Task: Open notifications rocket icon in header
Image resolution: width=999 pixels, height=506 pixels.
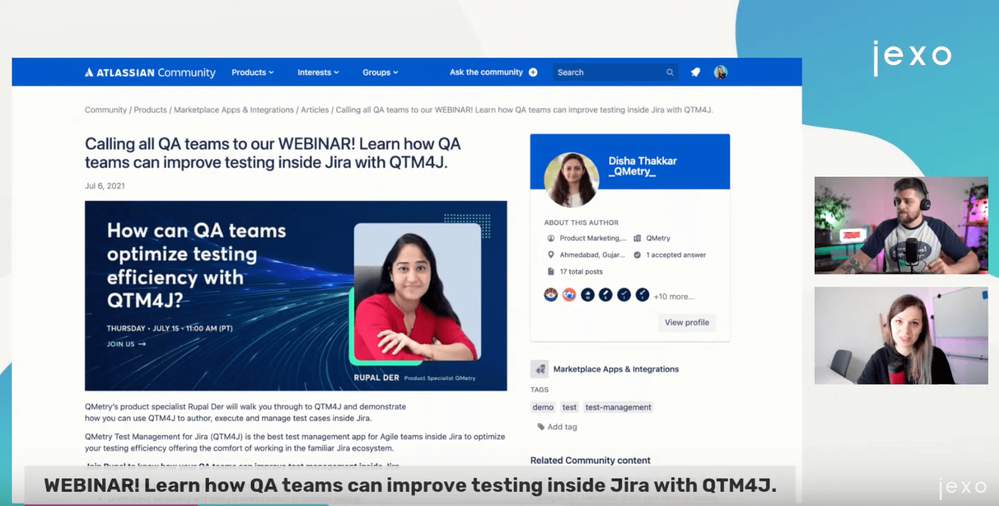Action: [x=696, y=73]
